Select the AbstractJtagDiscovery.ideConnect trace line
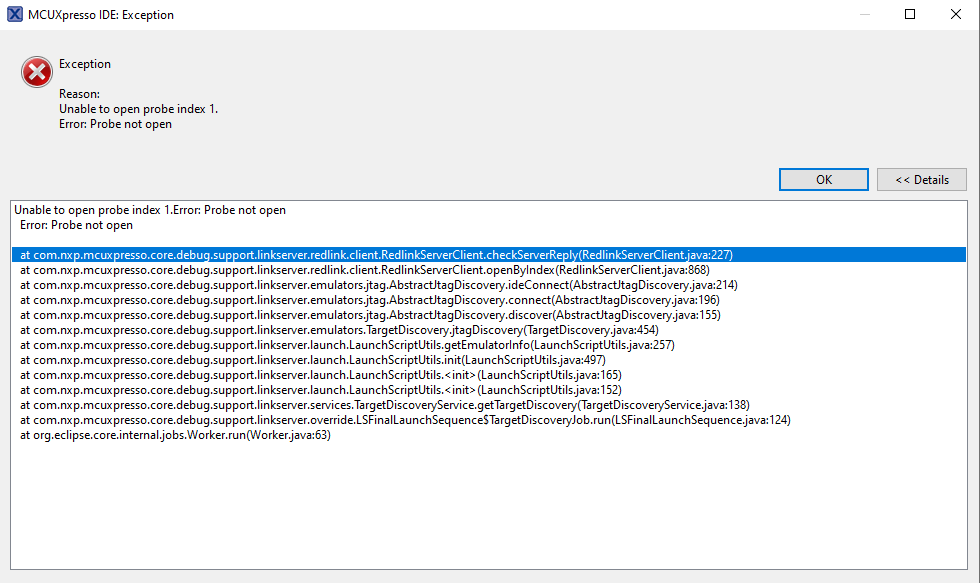 pyautogui.click(x=378, y=285)
